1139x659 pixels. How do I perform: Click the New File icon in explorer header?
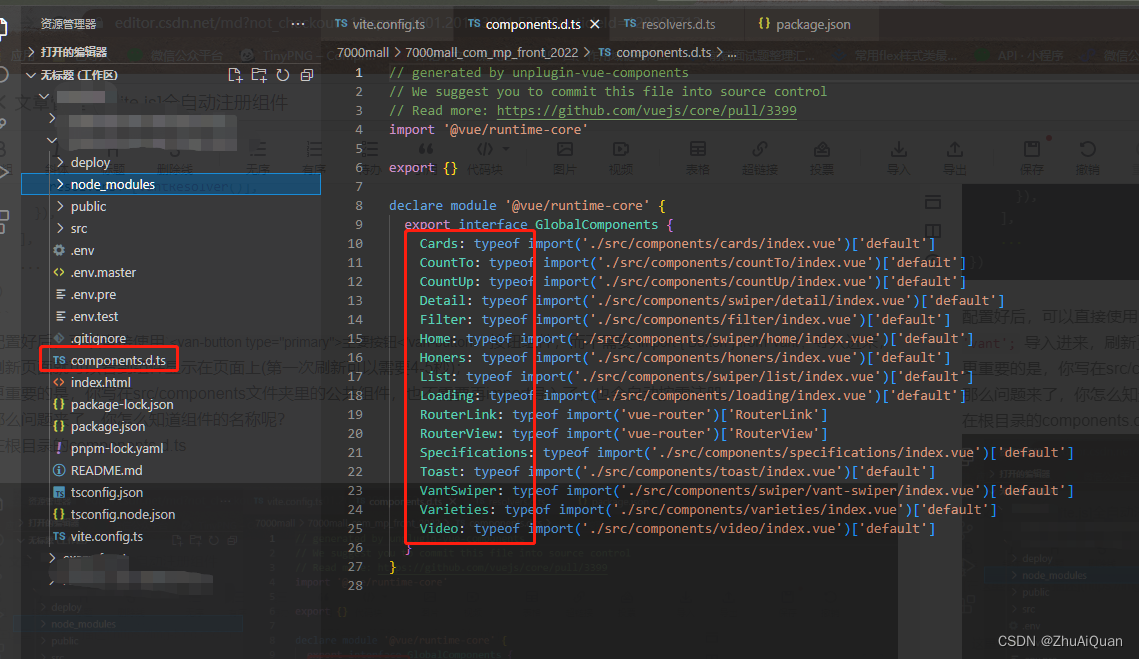coord(235,75)
